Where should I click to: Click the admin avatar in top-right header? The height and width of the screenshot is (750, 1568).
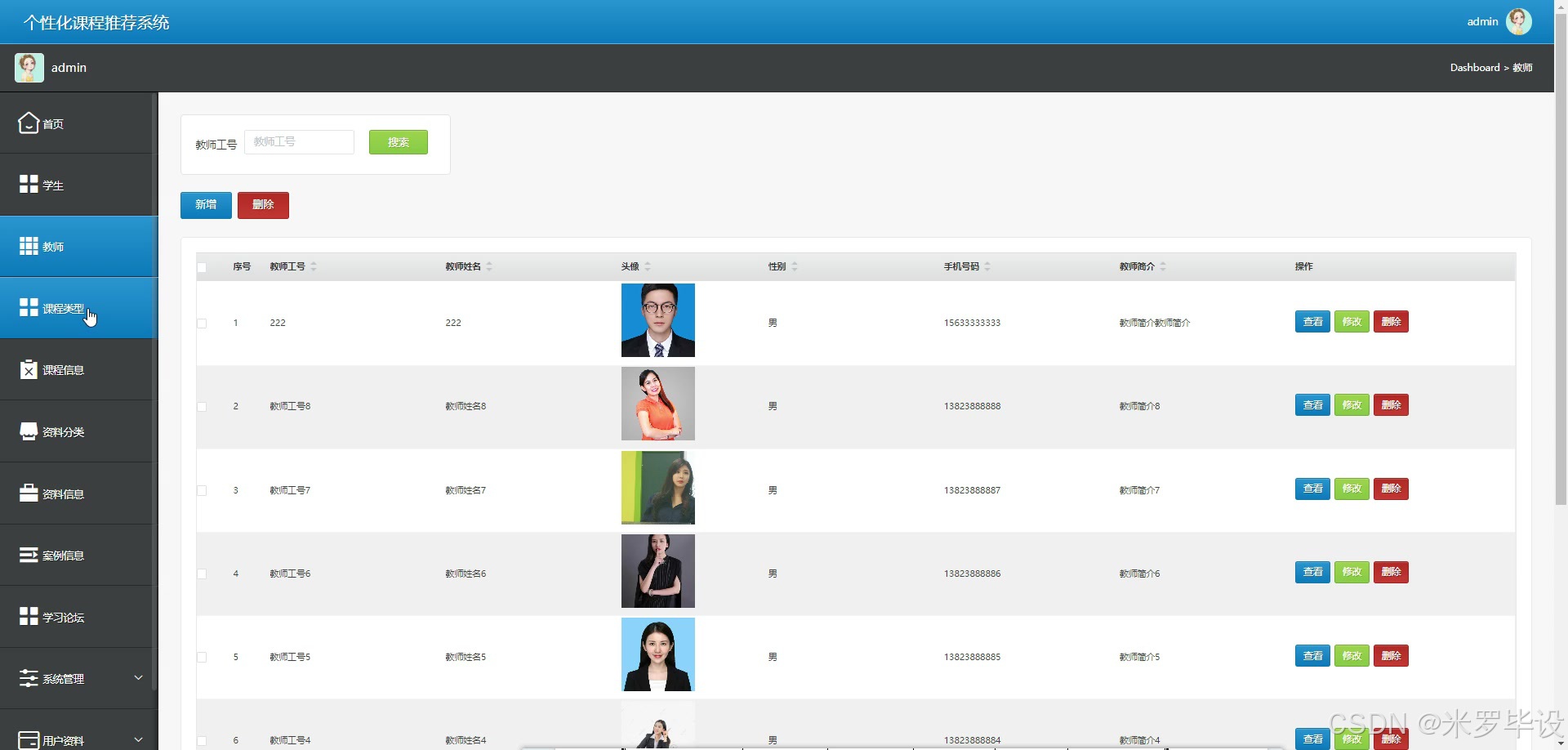1518,21
